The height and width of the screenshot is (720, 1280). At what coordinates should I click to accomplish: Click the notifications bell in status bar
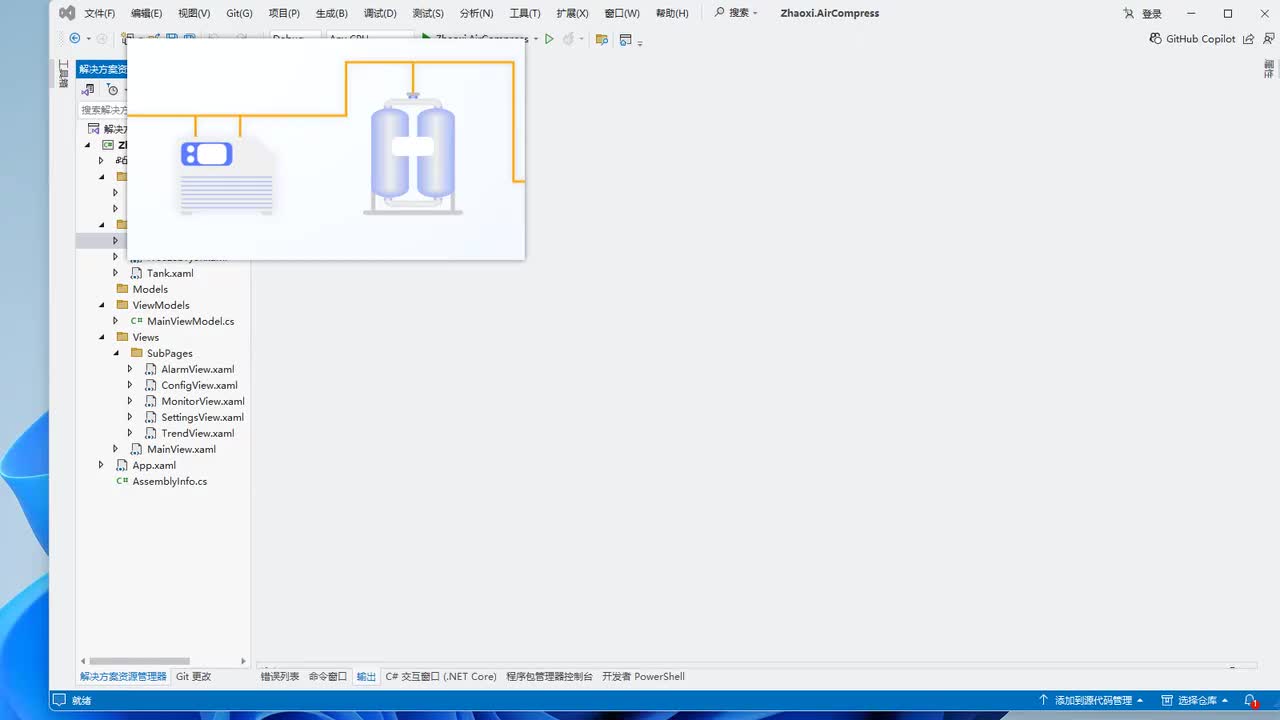(x=1250, y=701)
